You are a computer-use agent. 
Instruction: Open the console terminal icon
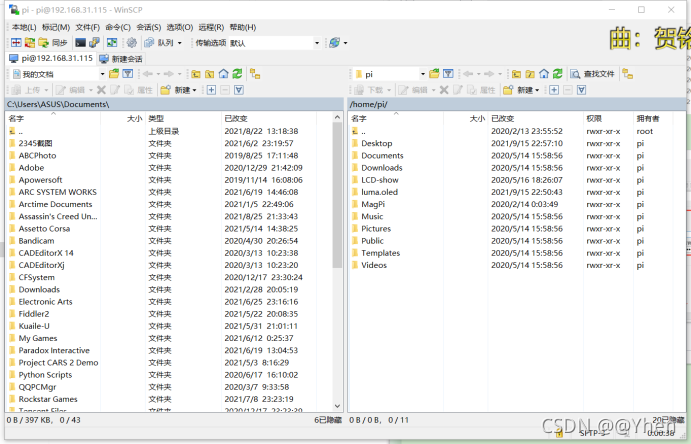(x=80, y=43)
